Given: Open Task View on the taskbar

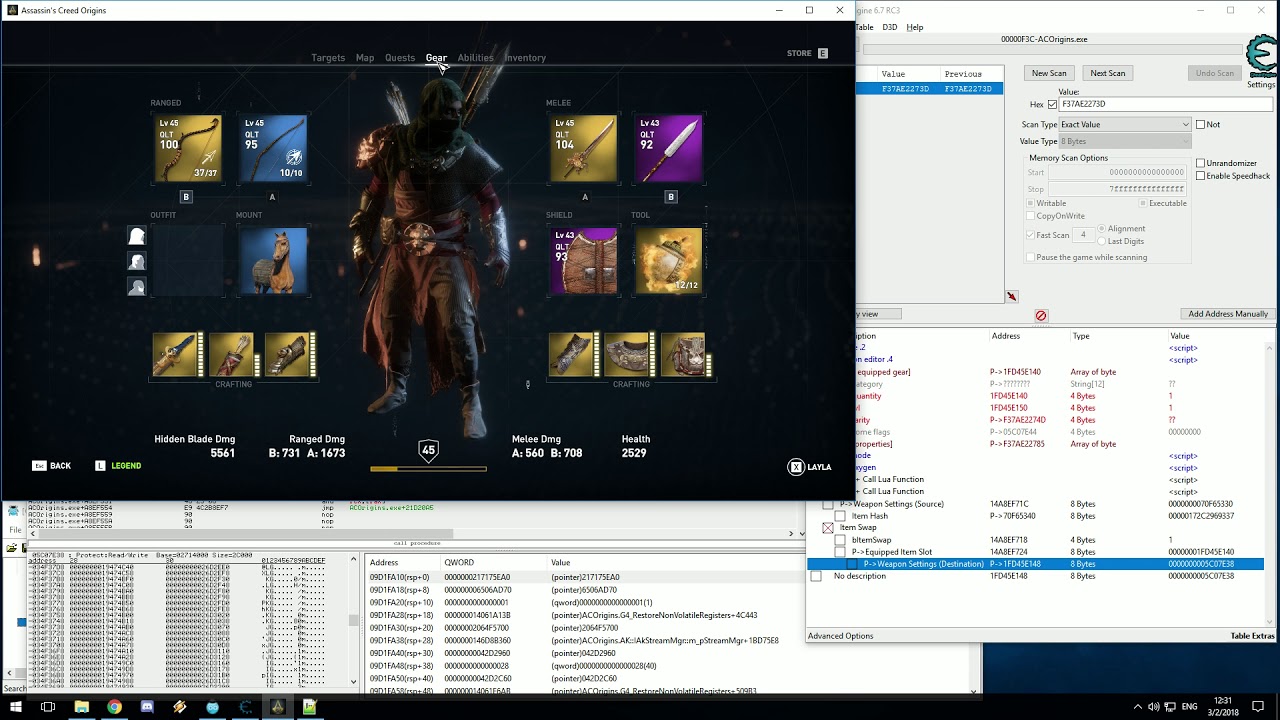Looking at the screenshot, I should pos(48,707).
